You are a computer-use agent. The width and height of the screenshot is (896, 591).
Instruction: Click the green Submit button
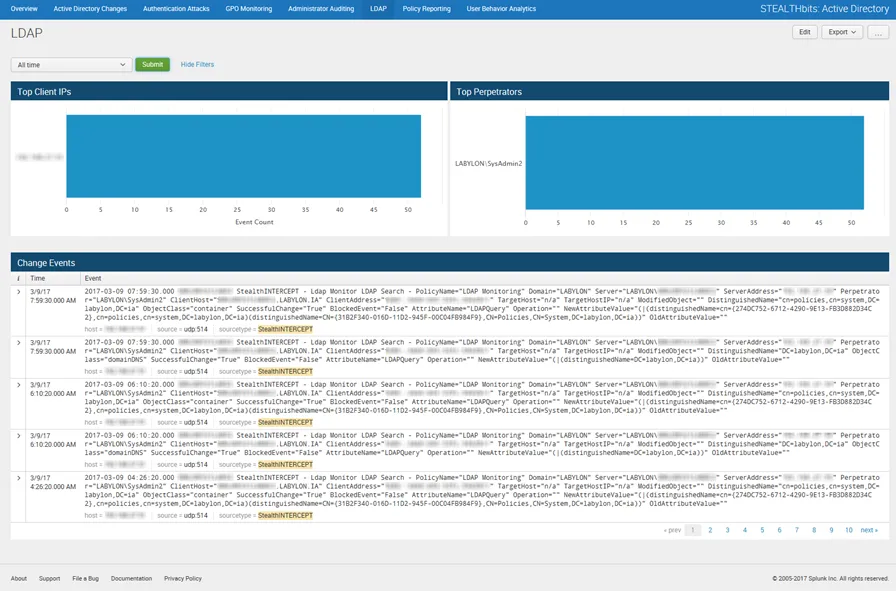[153, 65]
